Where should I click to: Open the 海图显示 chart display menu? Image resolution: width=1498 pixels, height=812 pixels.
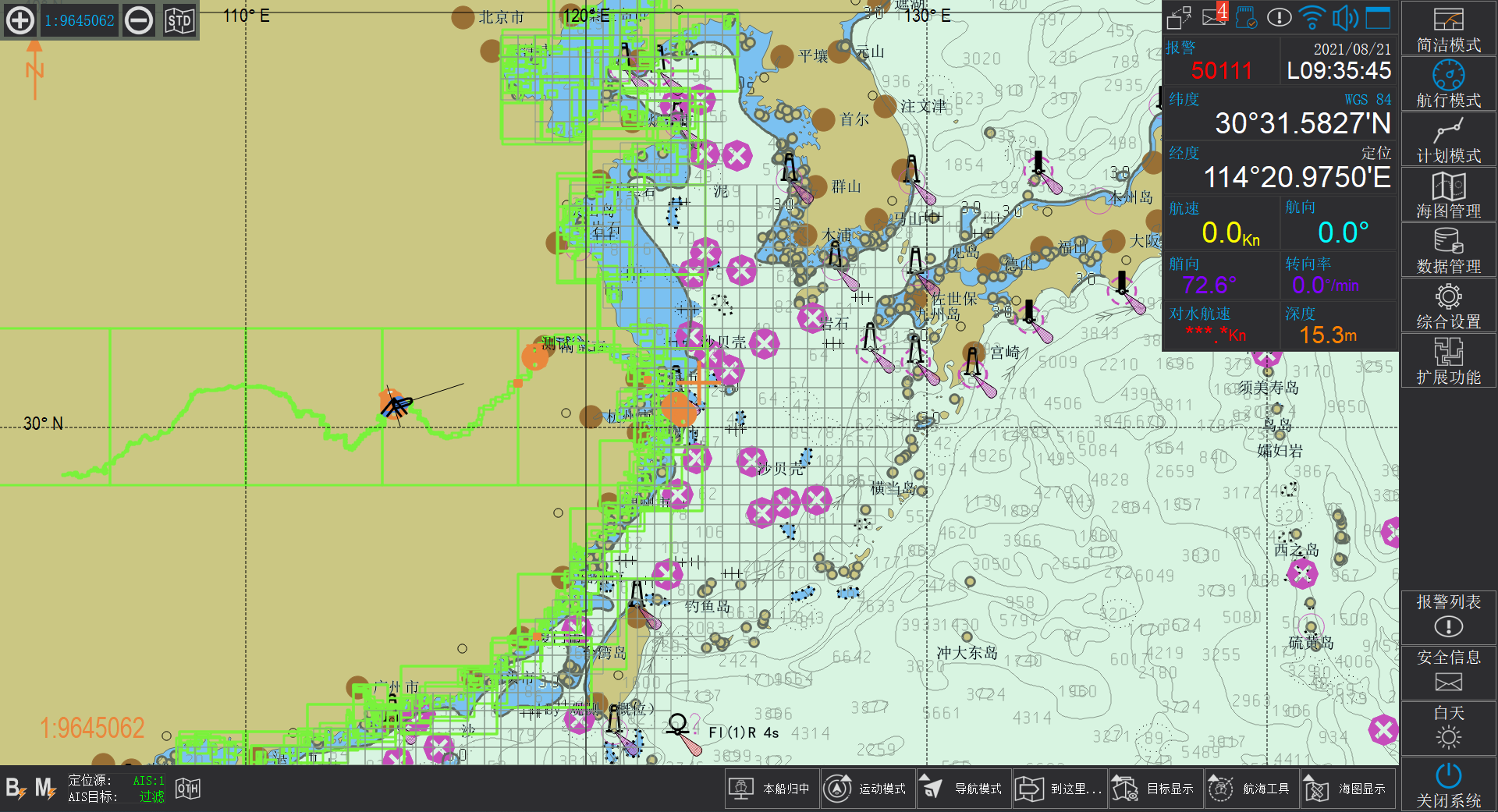tap(1347, 789)
